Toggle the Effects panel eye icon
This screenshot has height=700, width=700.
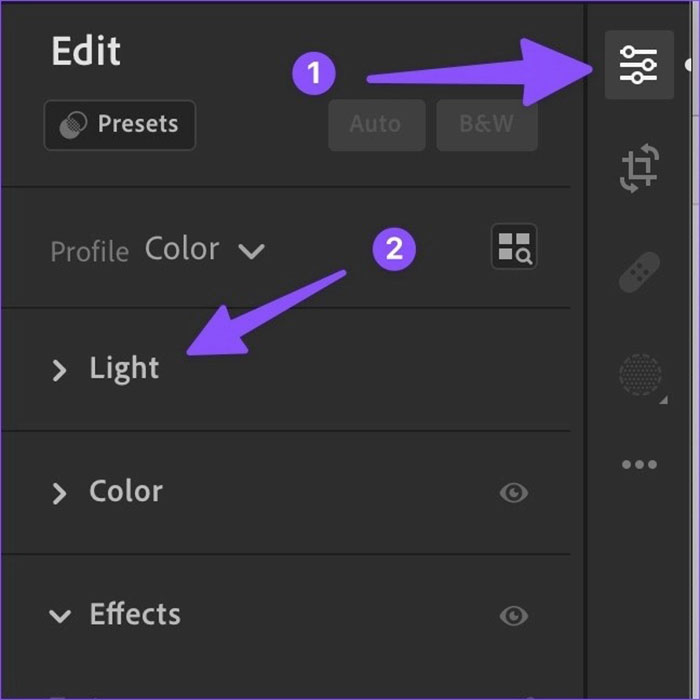coord(514,615)
